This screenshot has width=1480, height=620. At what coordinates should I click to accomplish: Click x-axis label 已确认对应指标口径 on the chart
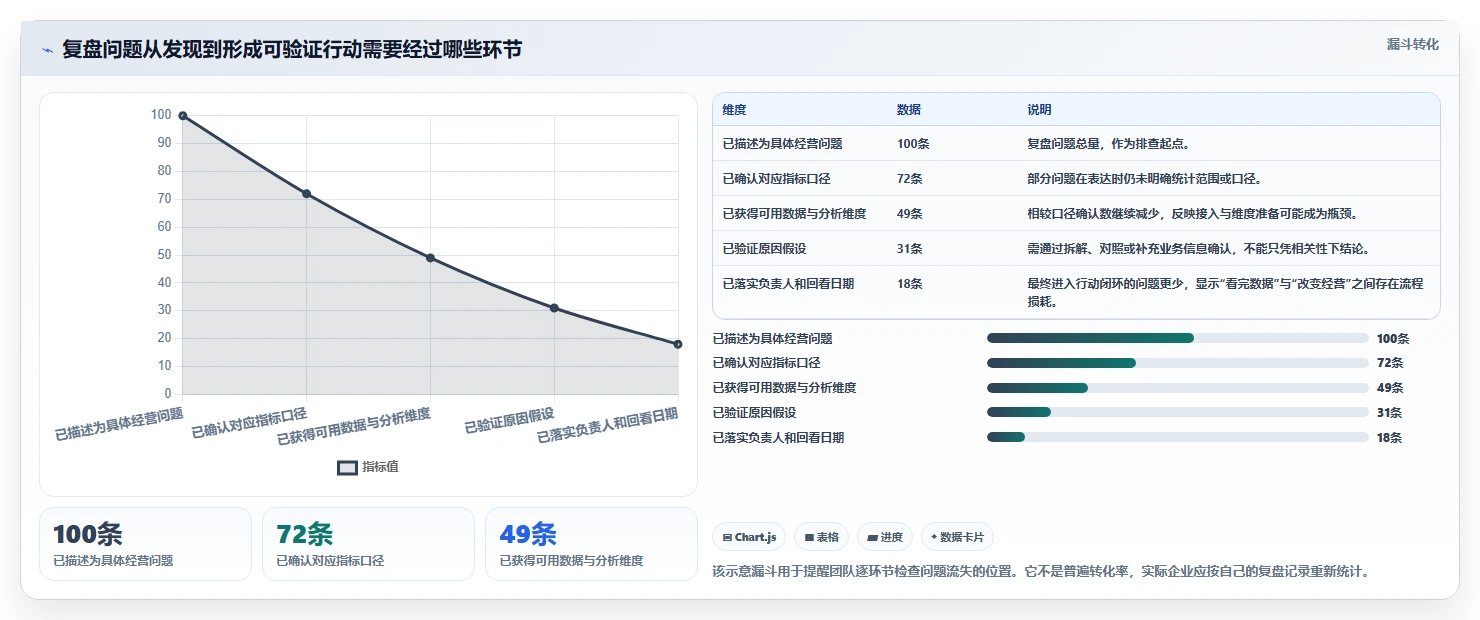[249, 422]
